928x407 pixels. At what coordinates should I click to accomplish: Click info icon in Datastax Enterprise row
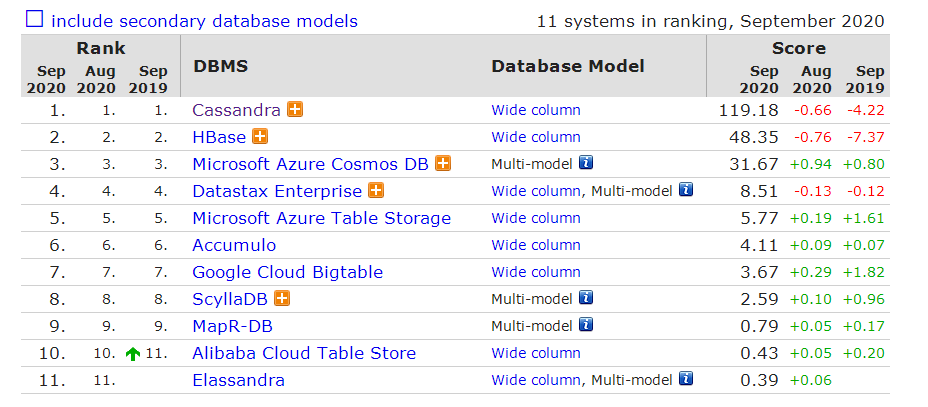[685, 190]
